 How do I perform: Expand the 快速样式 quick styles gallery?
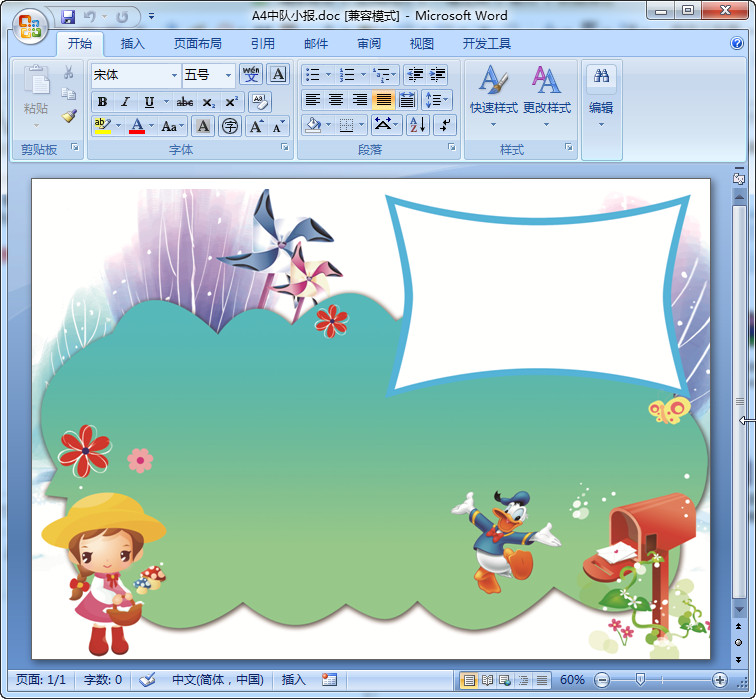[493, 96]
